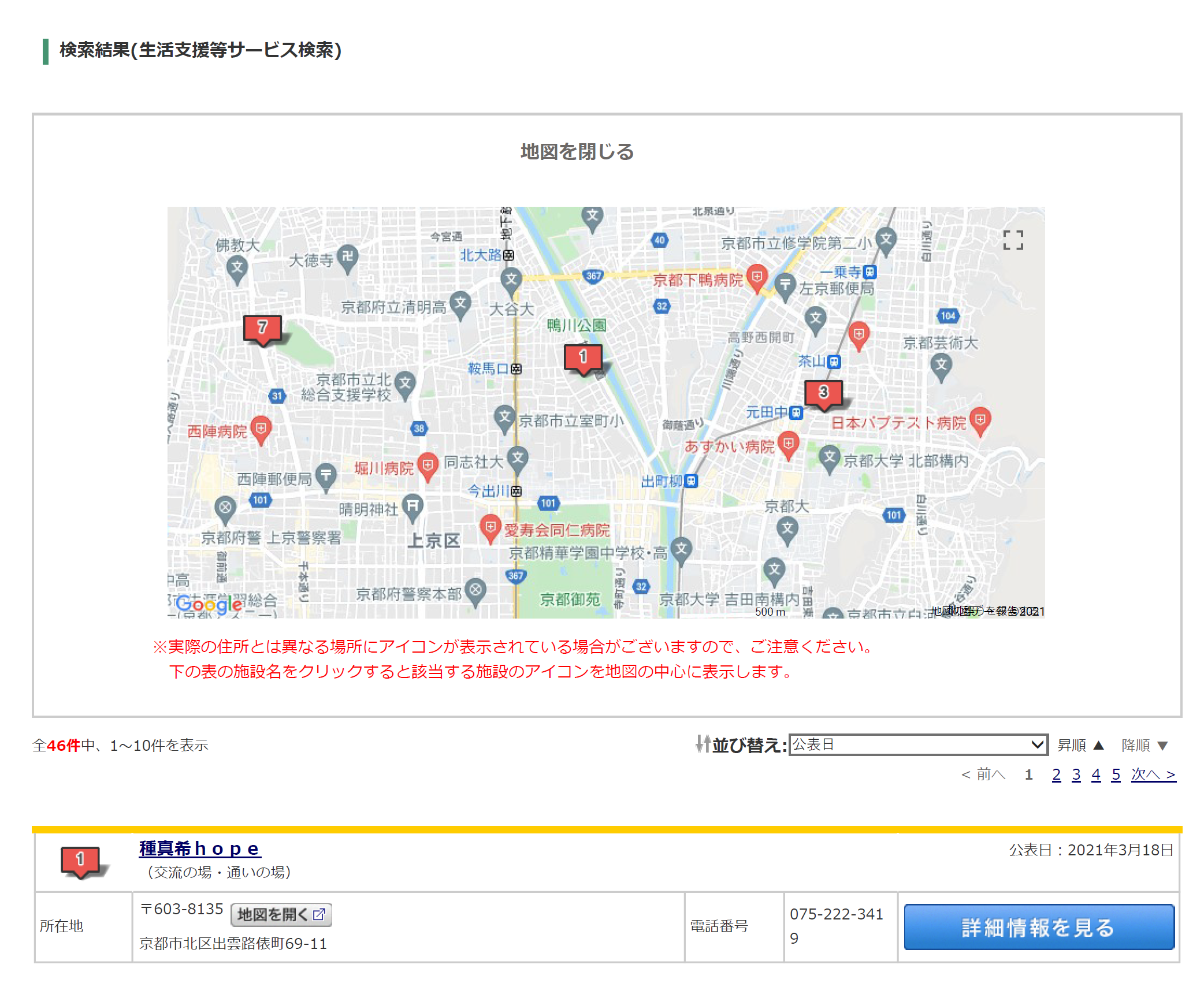Sort results descending with 降順
1204x983 pixels.
[x=1144, y=745]
